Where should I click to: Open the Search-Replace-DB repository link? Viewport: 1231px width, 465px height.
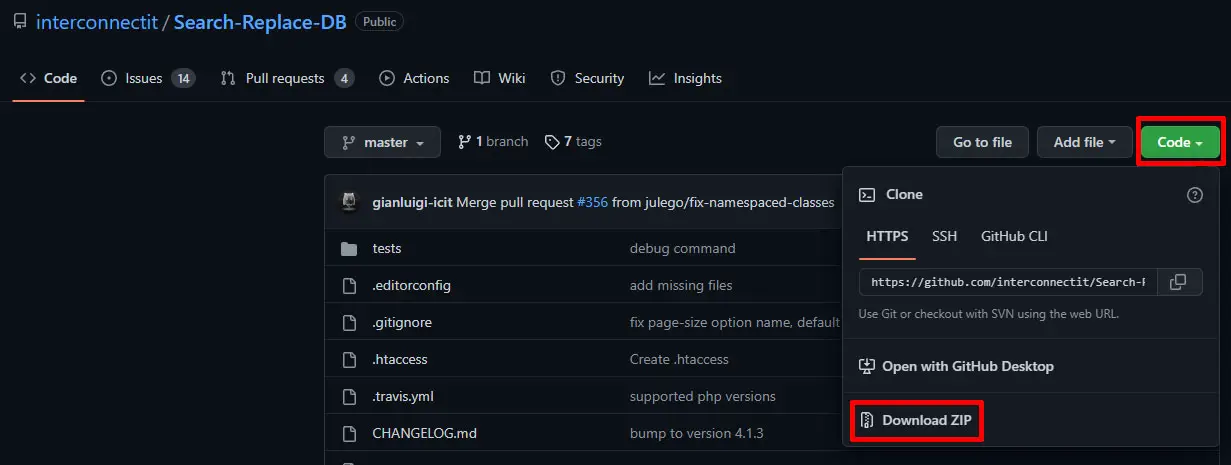tap(260, 22)
